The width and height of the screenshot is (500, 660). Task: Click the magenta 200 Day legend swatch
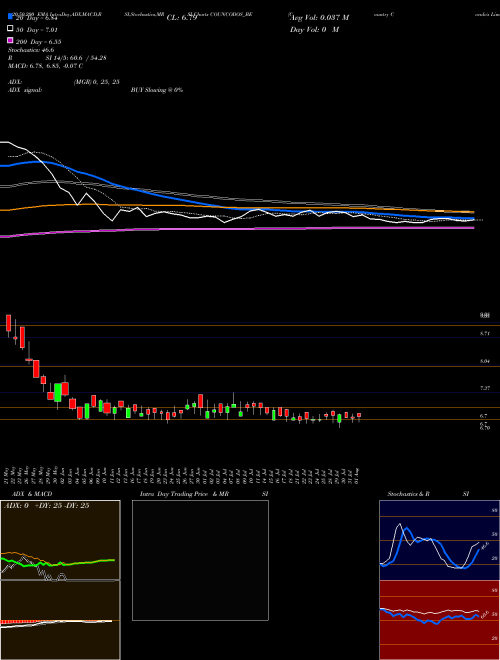[x=11, y=41]
